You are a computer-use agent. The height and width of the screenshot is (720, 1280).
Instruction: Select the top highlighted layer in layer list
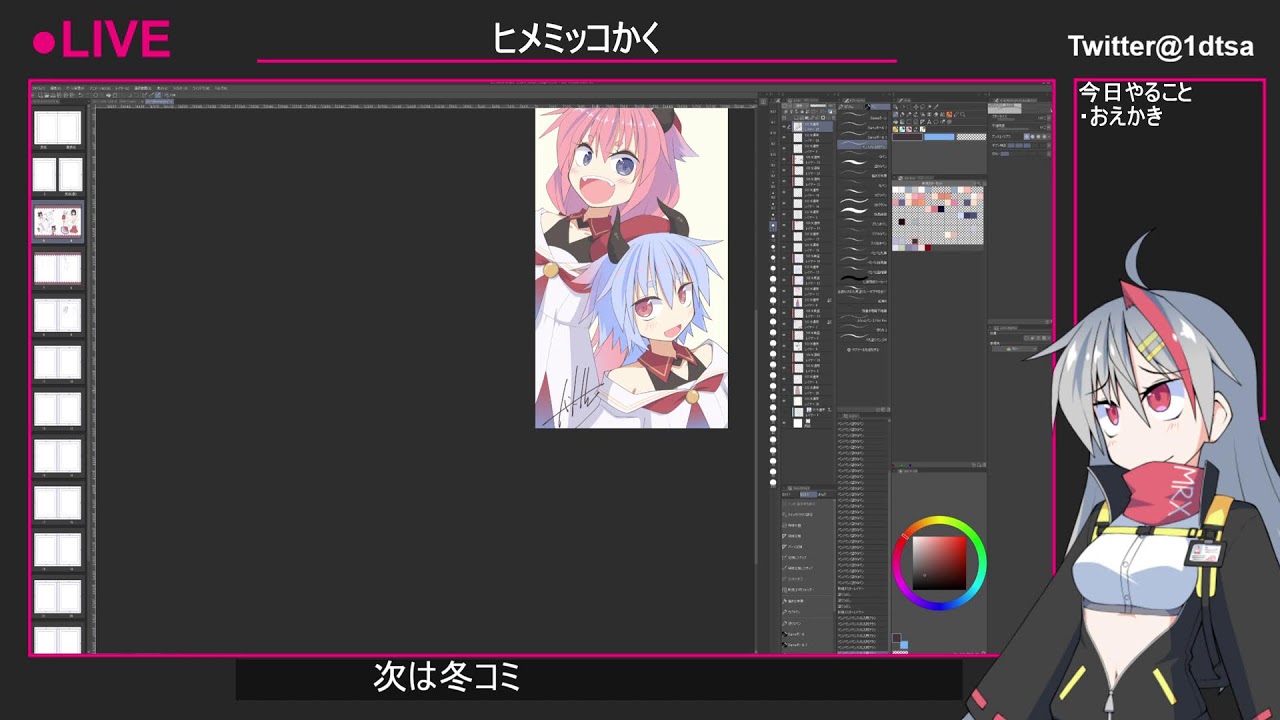tap(812, 126)
